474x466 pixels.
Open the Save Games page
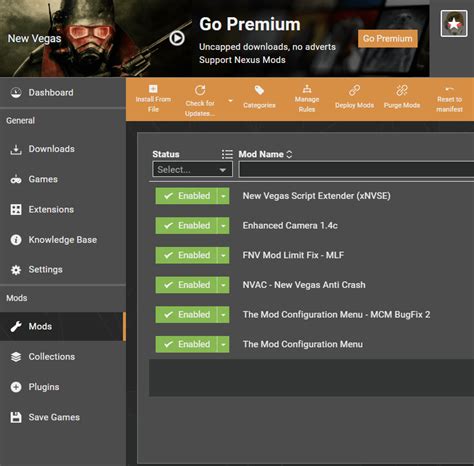[63, 417]
